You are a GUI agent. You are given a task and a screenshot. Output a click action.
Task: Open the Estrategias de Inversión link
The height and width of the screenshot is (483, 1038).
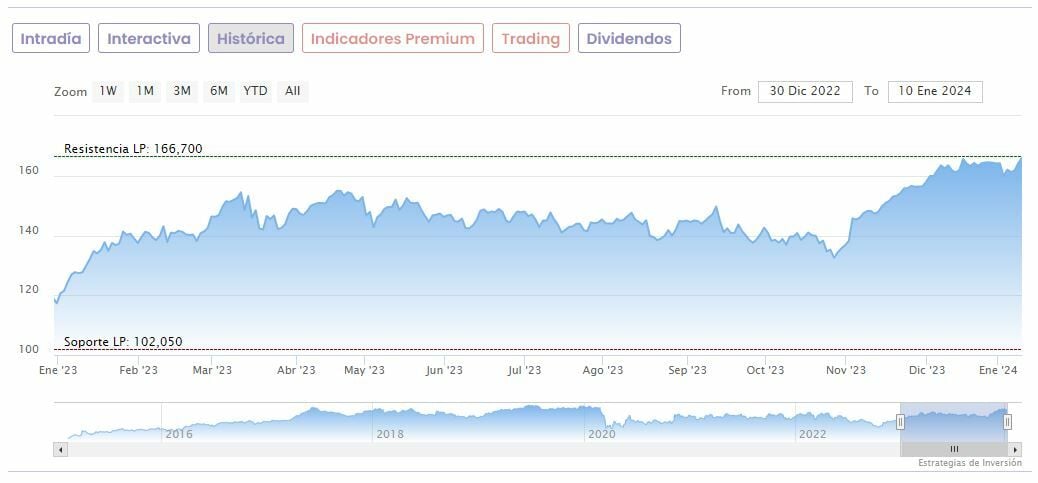[970, 464]
